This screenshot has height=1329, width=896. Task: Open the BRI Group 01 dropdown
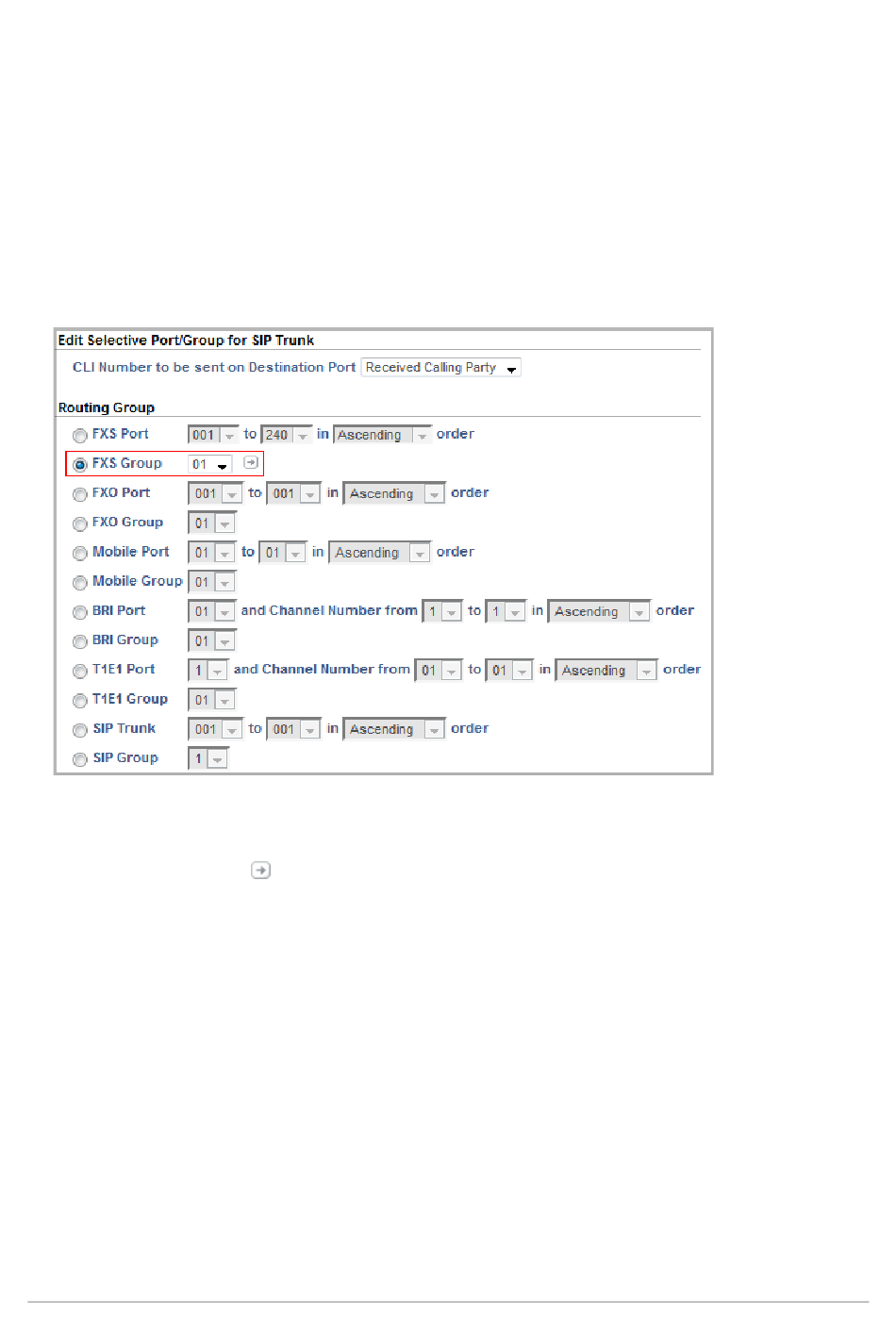[212, 640]
